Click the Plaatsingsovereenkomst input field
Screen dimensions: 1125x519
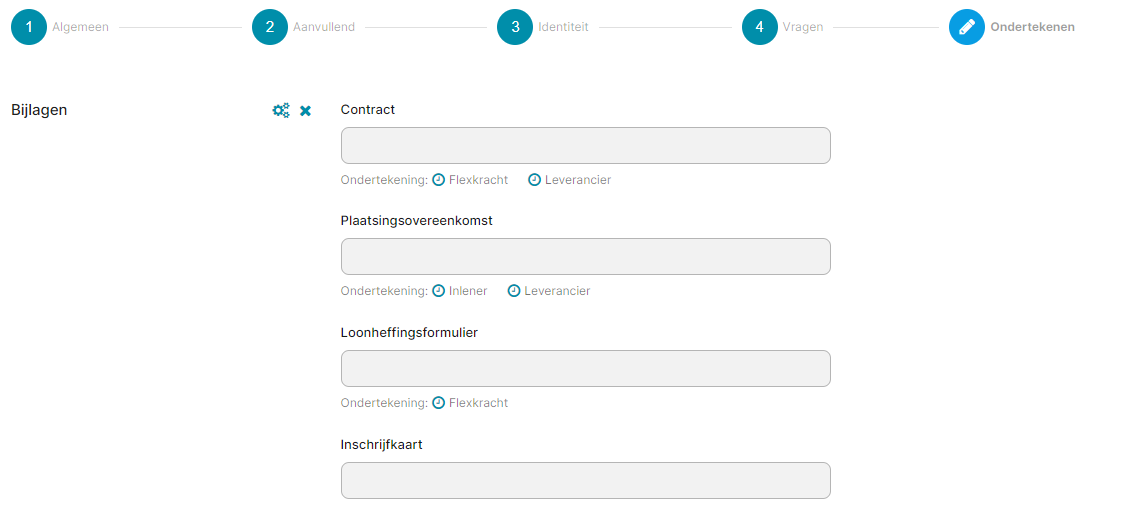(585, 256)
